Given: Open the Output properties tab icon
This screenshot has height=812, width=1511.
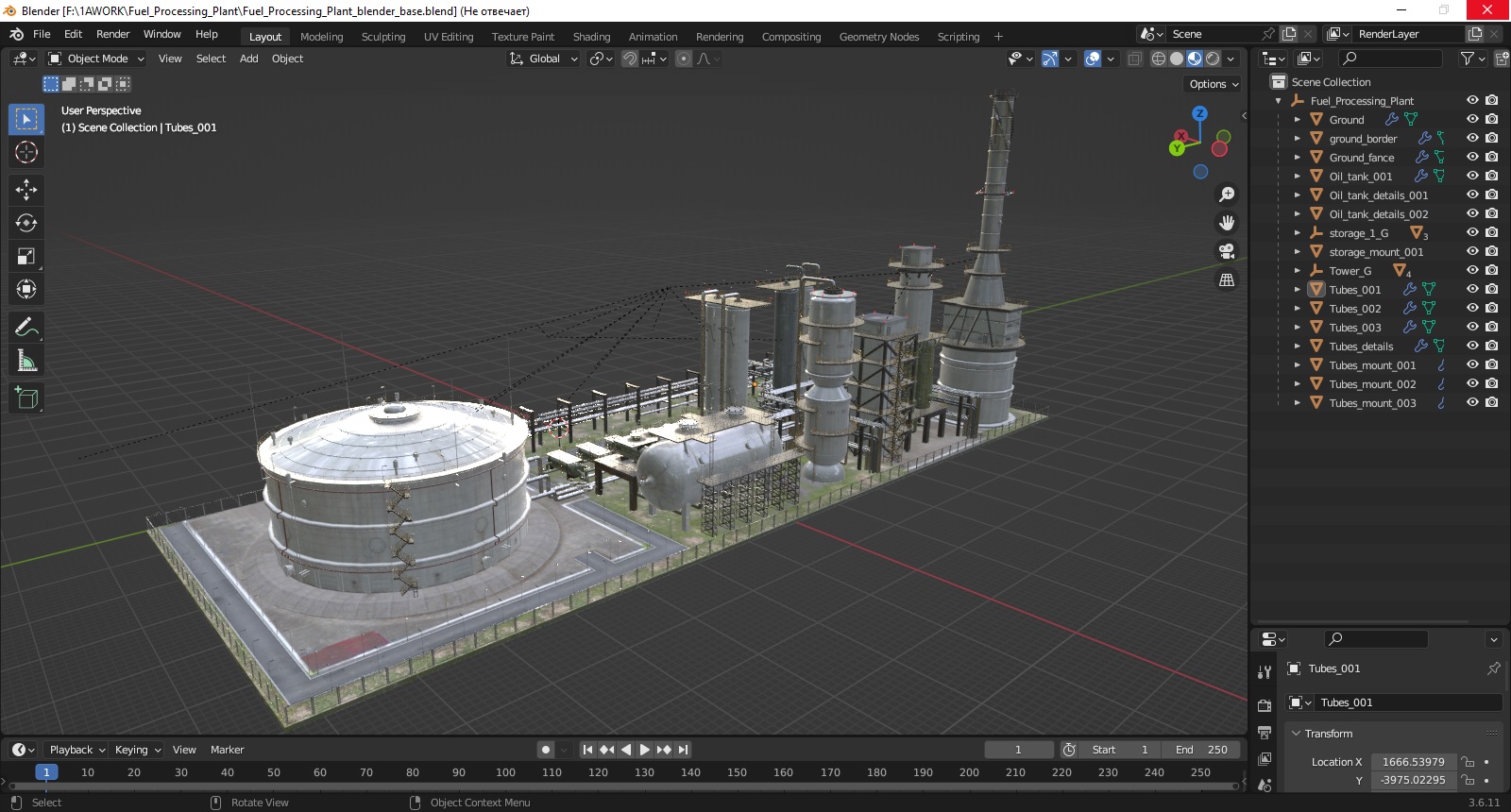Looking at the screenshot, I should 1265,732.
